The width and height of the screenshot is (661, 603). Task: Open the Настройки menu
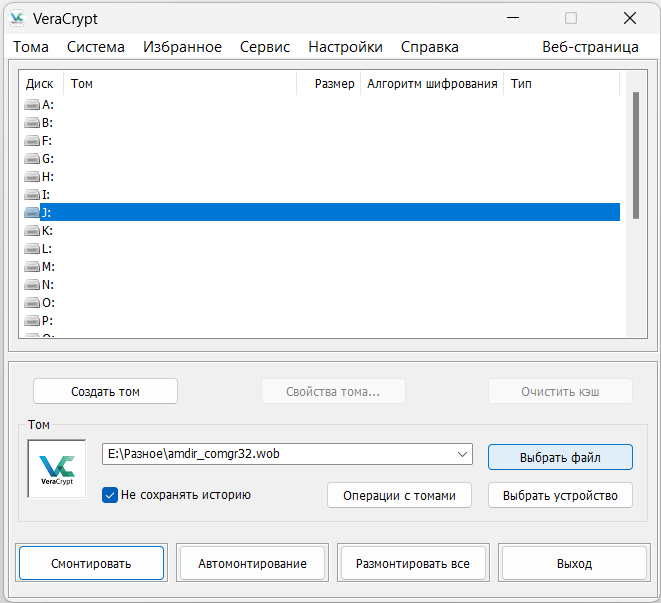pos(345,47)
